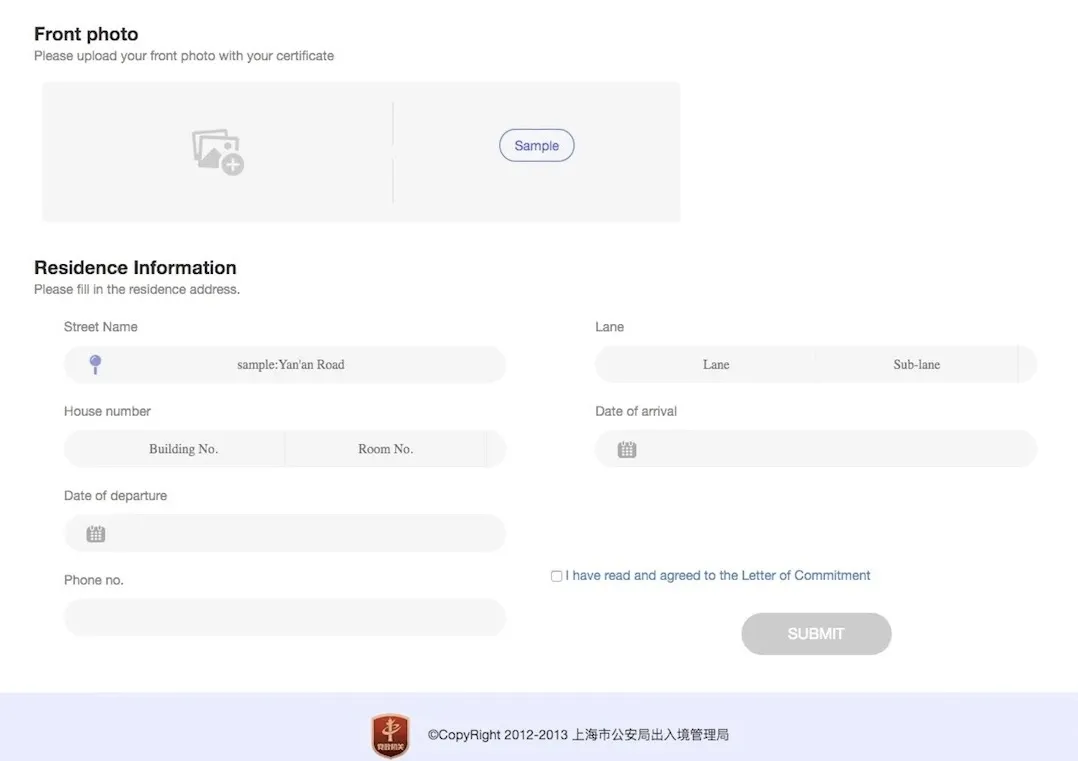View the Sample front photo

[x=536, y=146]
